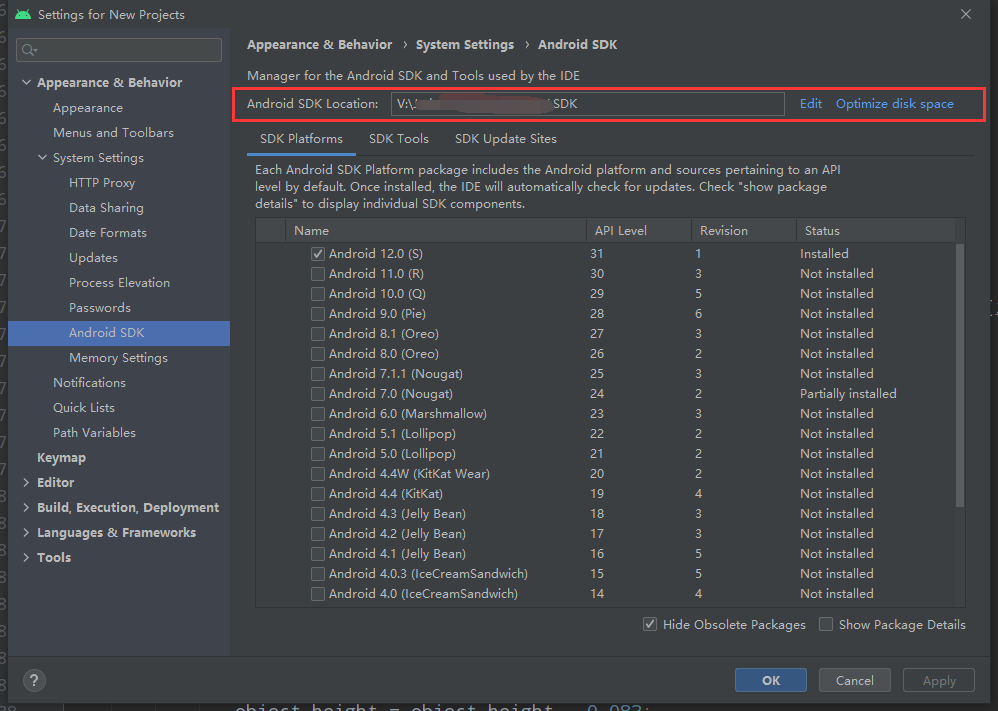Viewport: 998px width, 711px height.
Task: Click the Optimize disk space link
Action: click(x=894, y=104)
